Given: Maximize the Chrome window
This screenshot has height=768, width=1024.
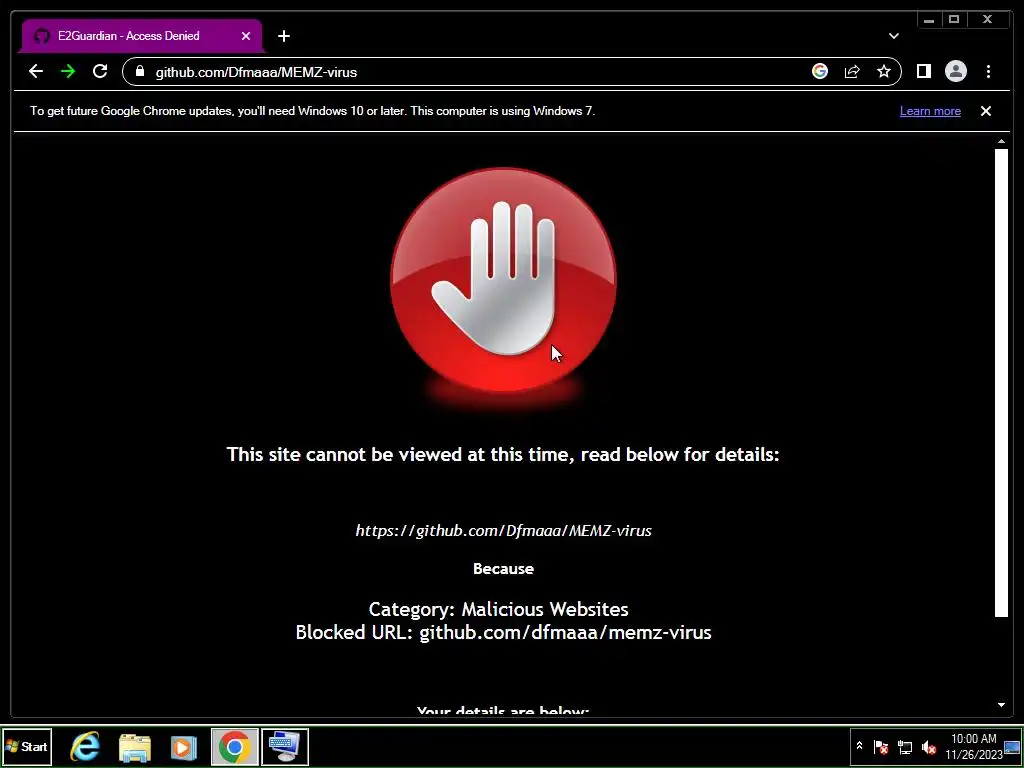Looking at the screenshot, I should pyautogui.click(x=954, y=20).
